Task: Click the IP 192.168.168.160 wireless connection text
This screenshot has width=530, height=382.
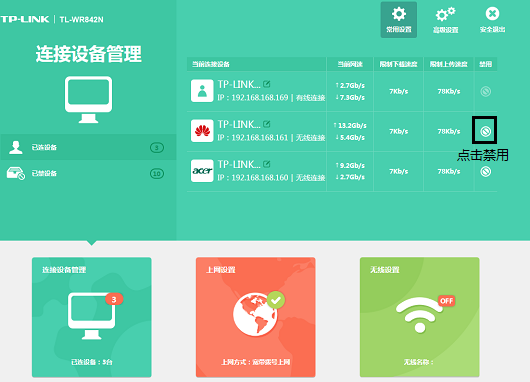Action: pyautogui.click(x=271, y=177)
